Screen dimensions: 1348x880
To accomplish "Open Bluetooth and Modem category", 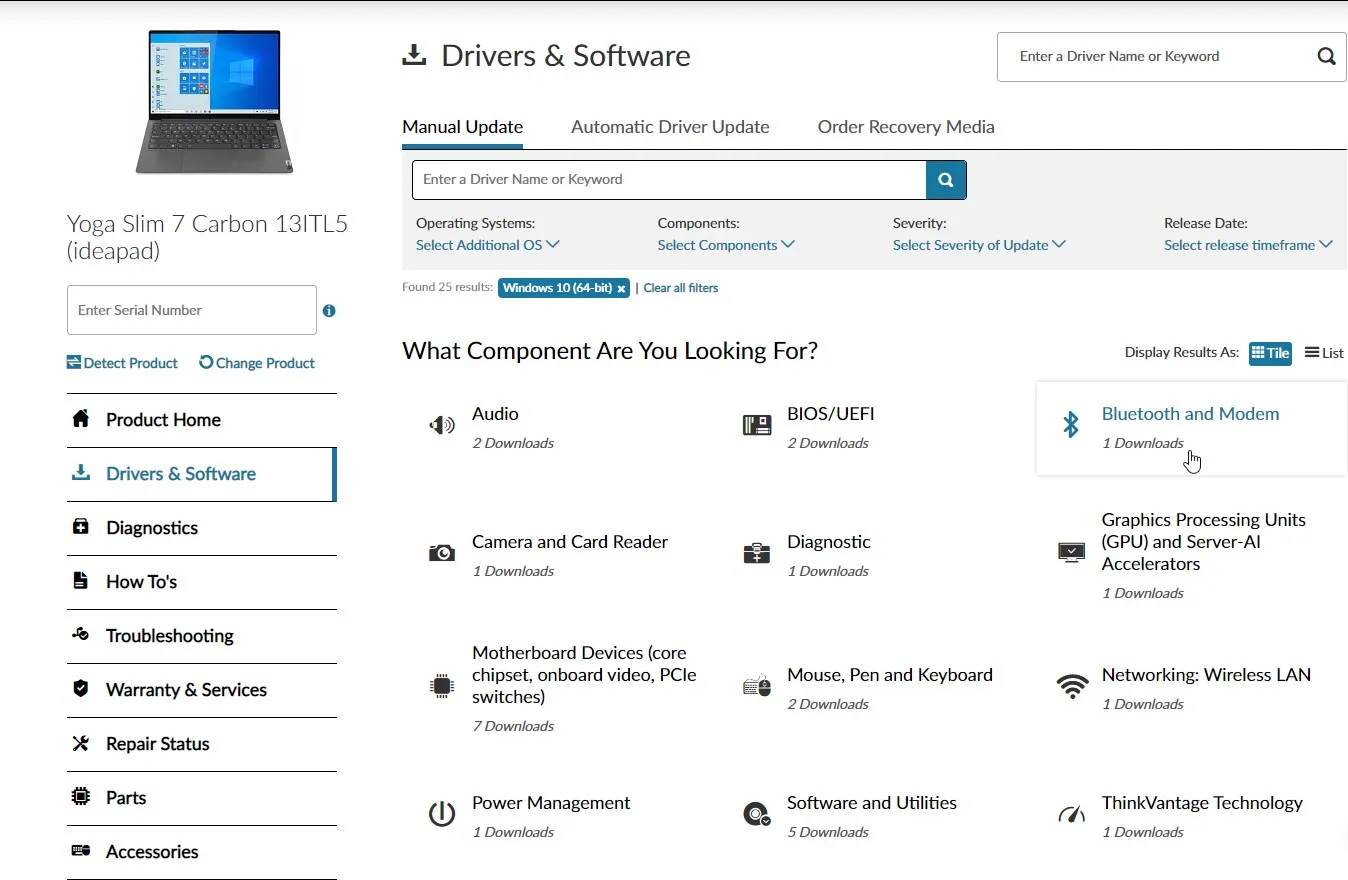I will coord(1190,414).
